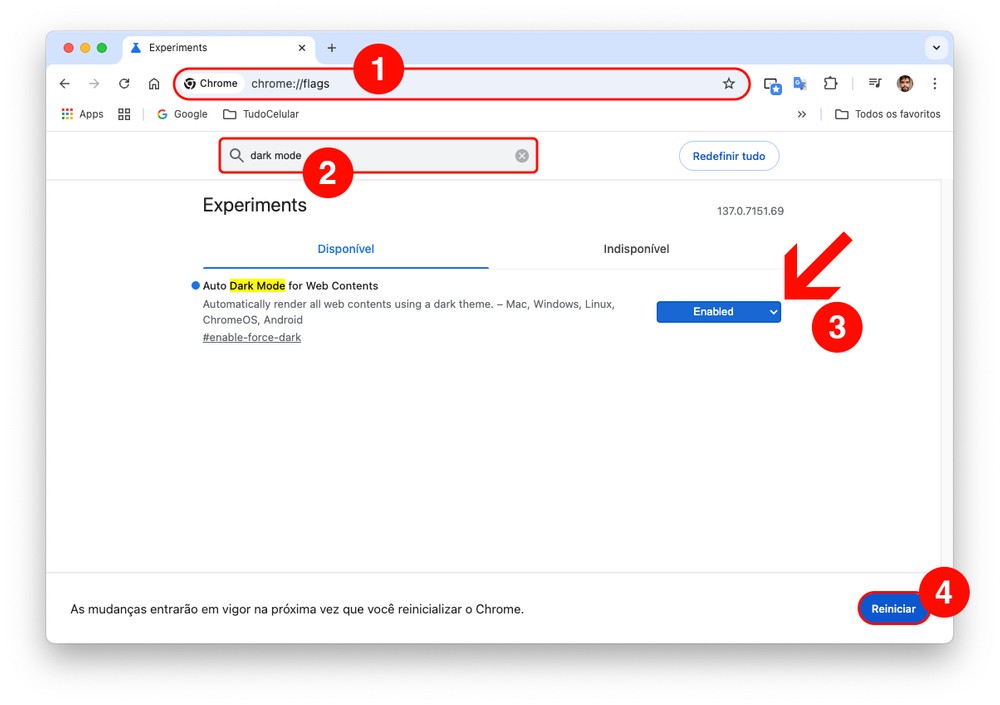Open the Extensions puzzle icon
Screen dimensions: 1000x705
pyautogui.click(x=830, y=84)
